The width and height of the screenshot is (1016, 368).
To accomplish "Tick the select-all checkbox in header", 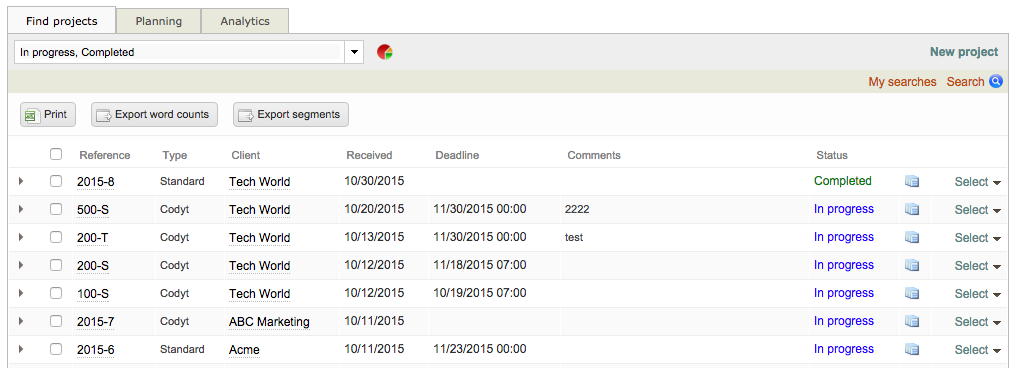I will pyautogui.click(x=56, y=154).
